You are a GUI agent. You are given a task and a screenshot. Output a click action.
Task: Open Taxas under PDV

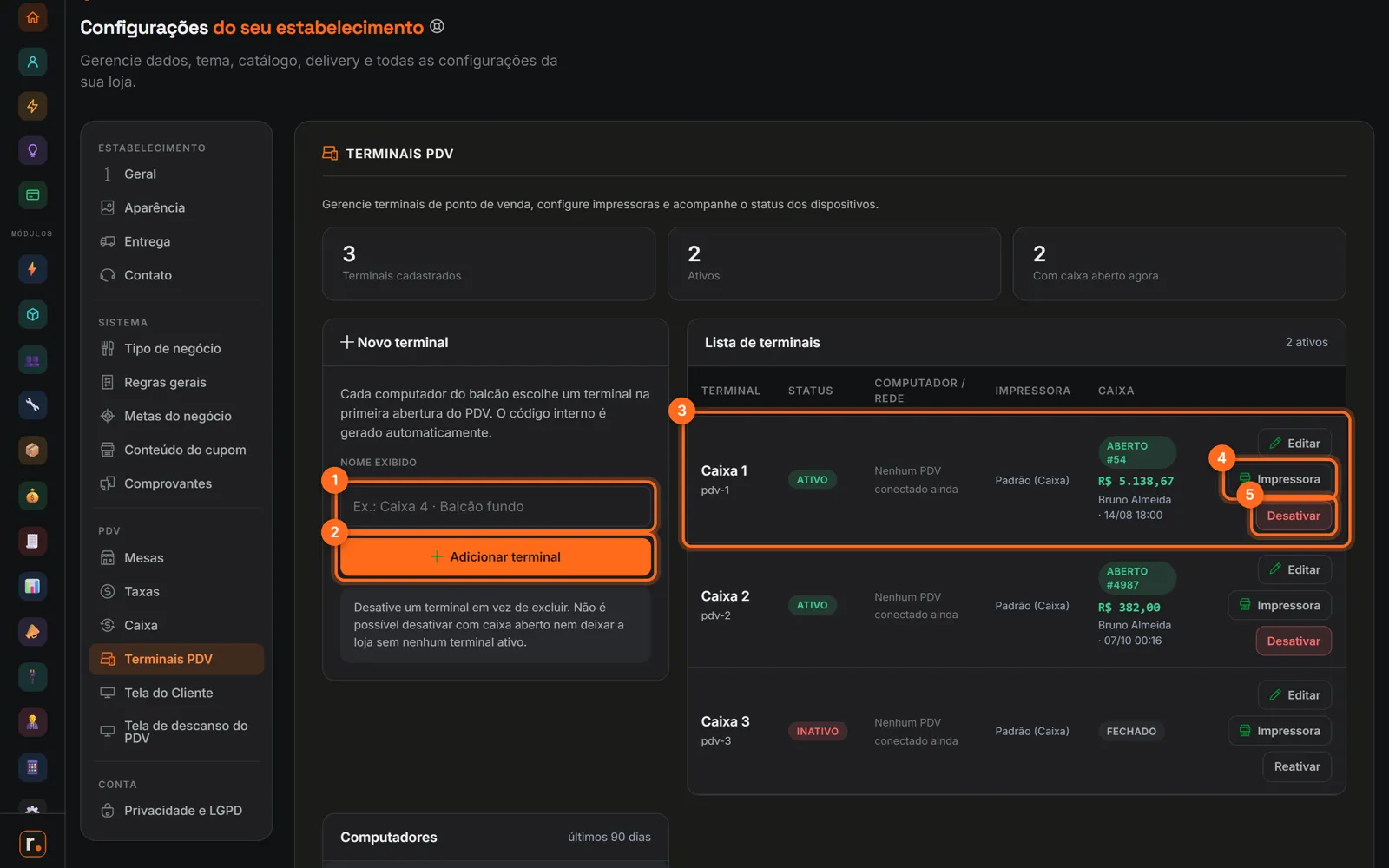point(176,591)
